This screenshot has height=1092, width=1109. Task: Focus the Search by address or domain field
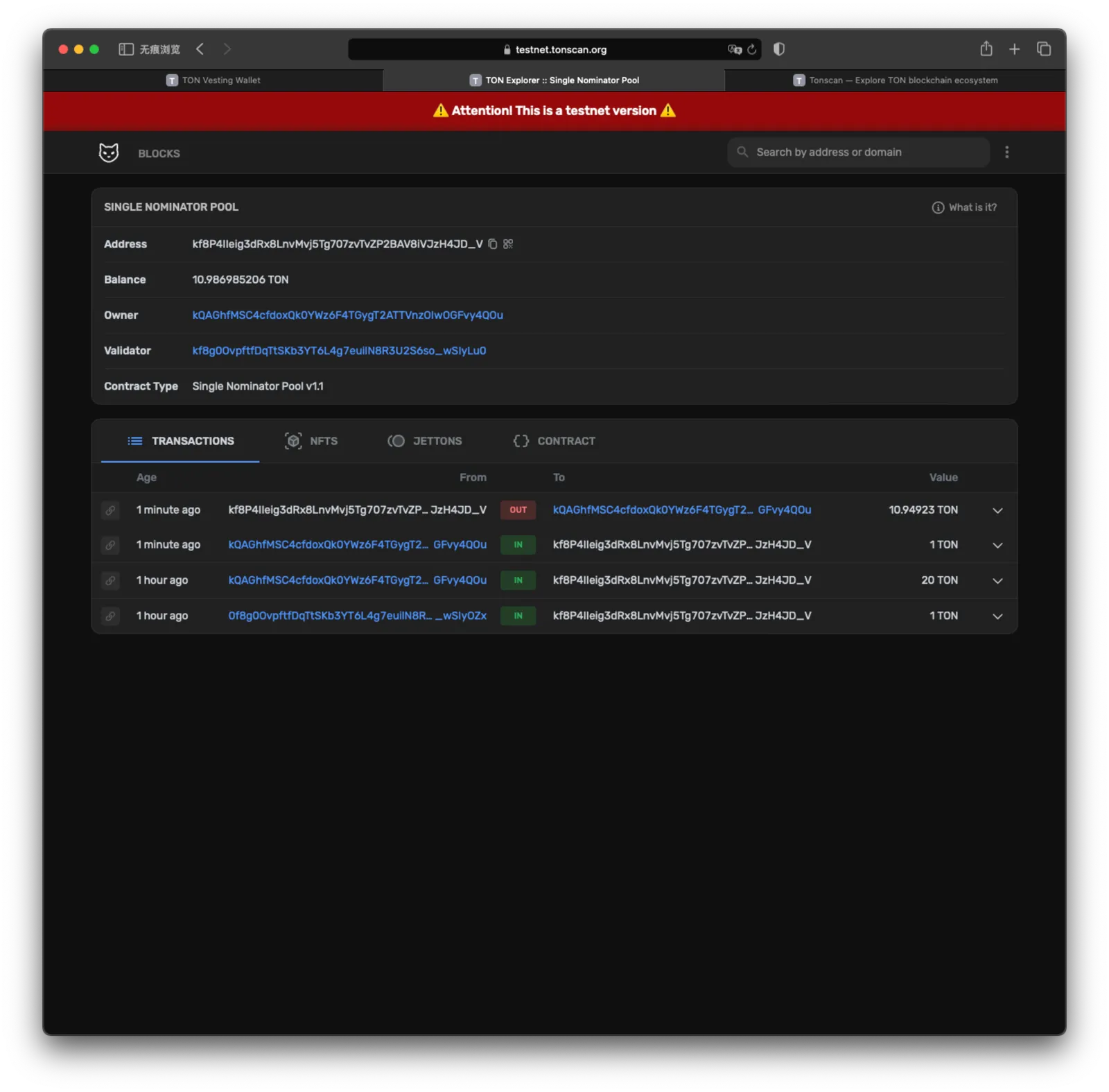pos(858,152)
